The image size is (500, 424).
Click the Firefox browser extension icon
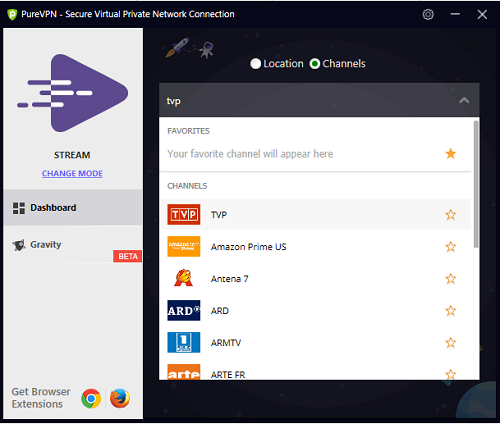coord(120,398)
